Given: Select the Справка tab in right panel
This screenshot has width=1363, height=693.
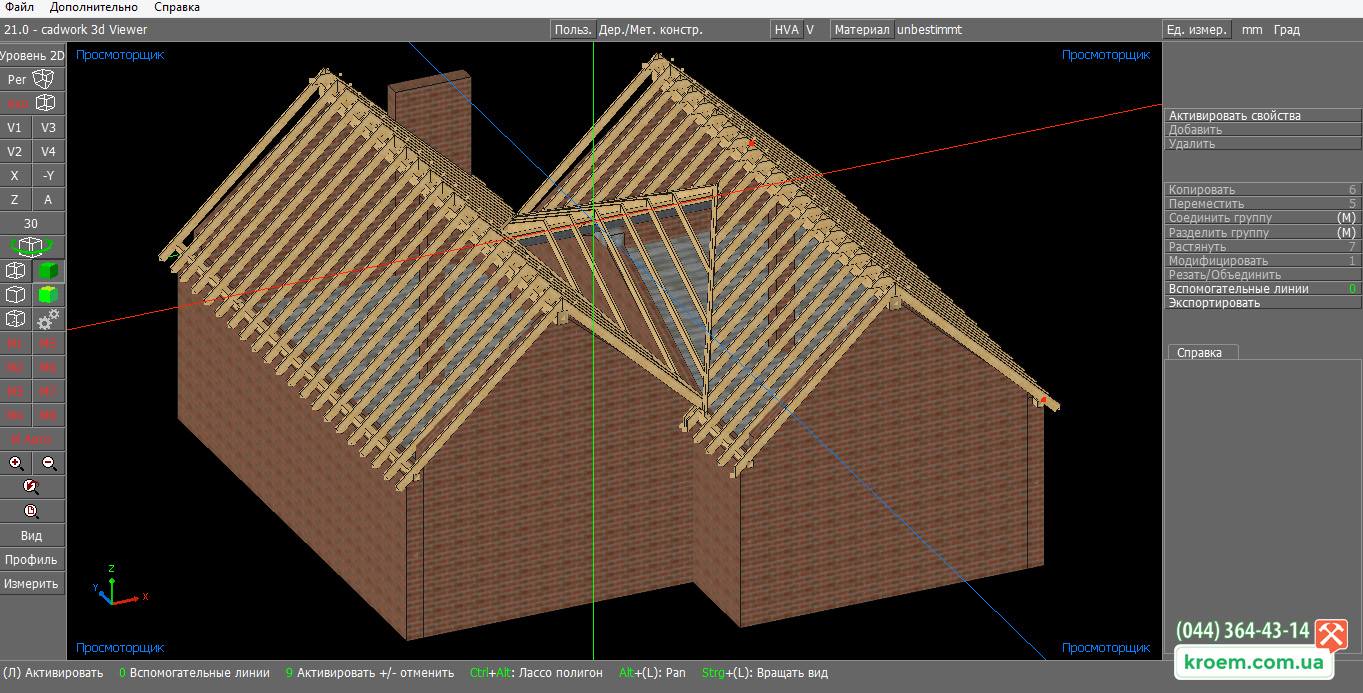Looking at the screenshot, I should coord(1200,352).
